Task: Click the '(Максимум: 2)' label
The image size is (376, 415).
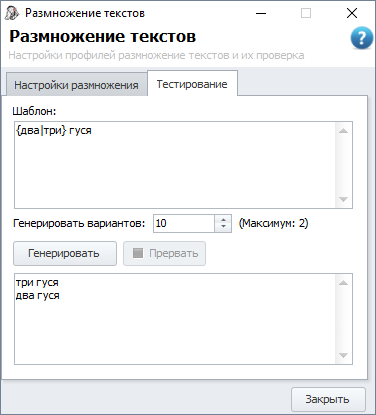Action: pyautogui.click(x=273, y=223)
